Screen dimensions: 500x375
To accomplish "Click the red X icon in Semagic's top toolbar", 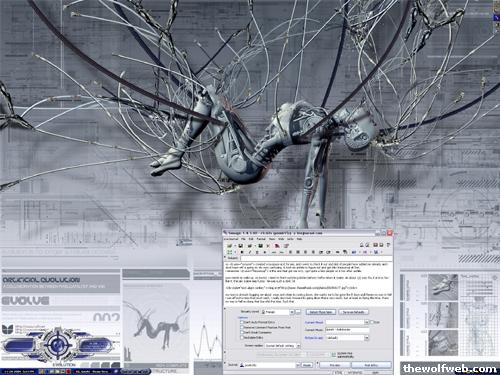I will [x=268, y=246].
